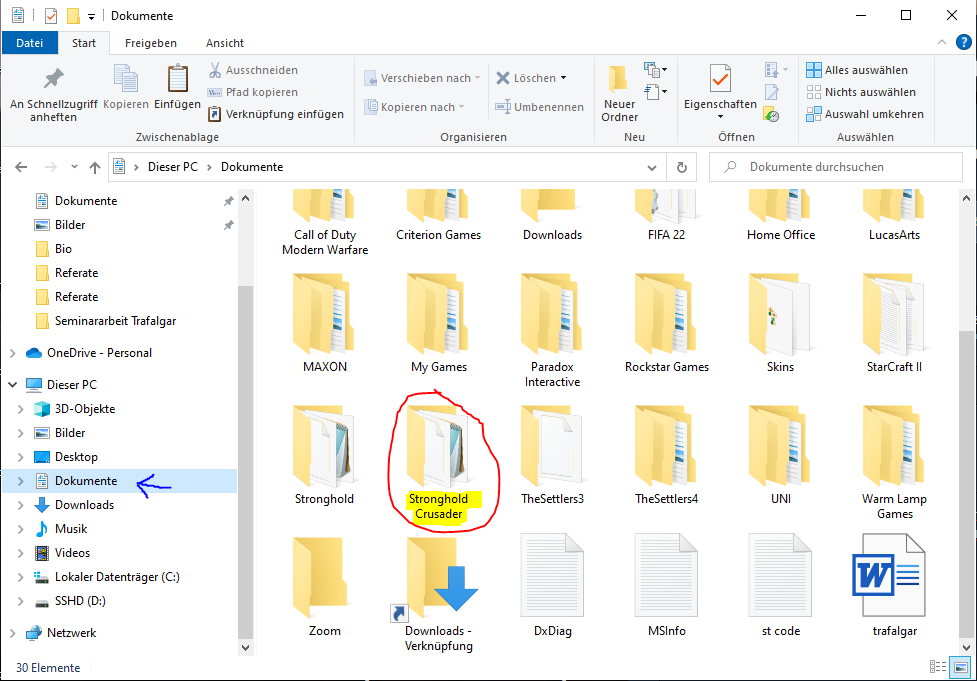The width and height of the screenshot is (977, 681).
Task: Go back with the left arrow
Action: 21,167
